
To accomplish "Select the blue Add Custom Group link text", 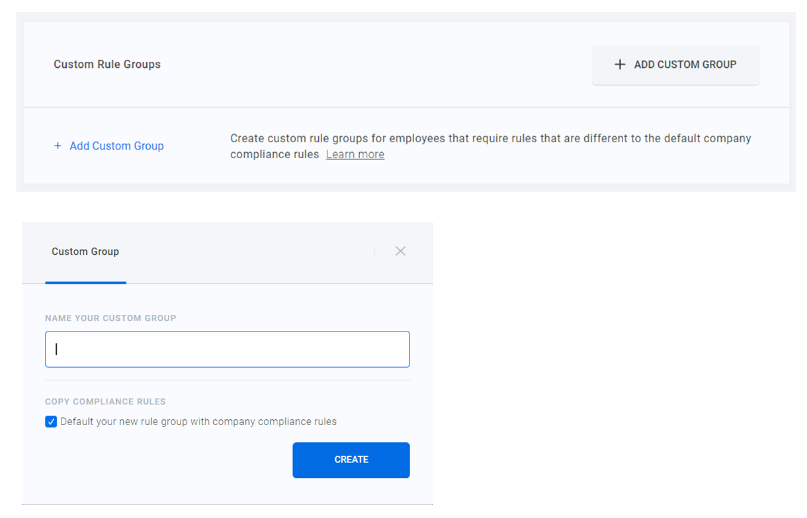I will (116, 146).
